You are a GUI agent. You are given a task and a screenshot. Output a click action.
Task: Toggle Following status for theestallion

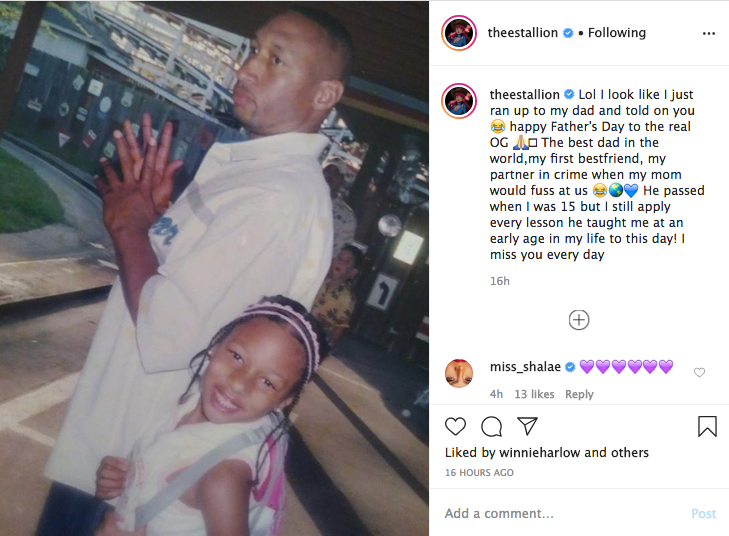(616, 33)
